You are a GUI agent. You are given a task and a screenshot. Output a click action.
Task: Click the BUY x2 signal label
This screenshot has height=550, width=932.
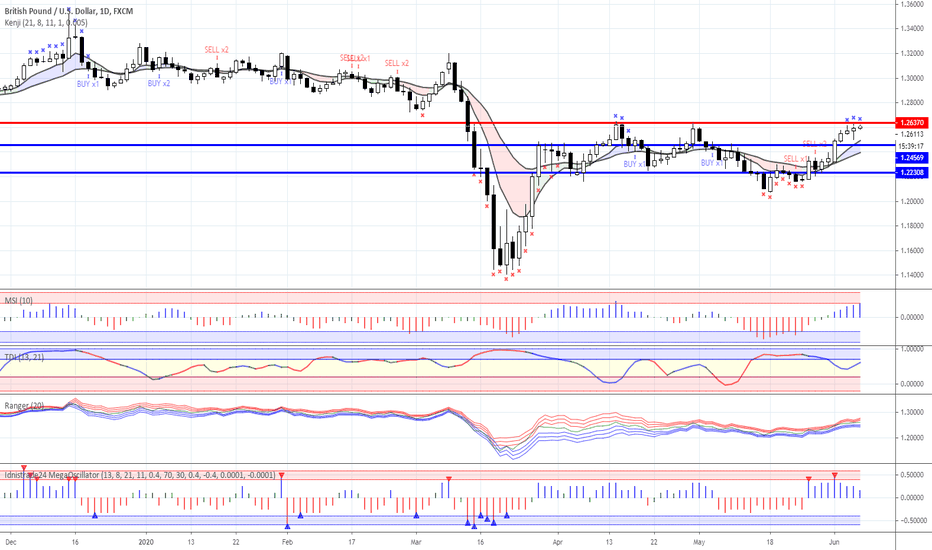pyautogui.click(x=159, y=84)
